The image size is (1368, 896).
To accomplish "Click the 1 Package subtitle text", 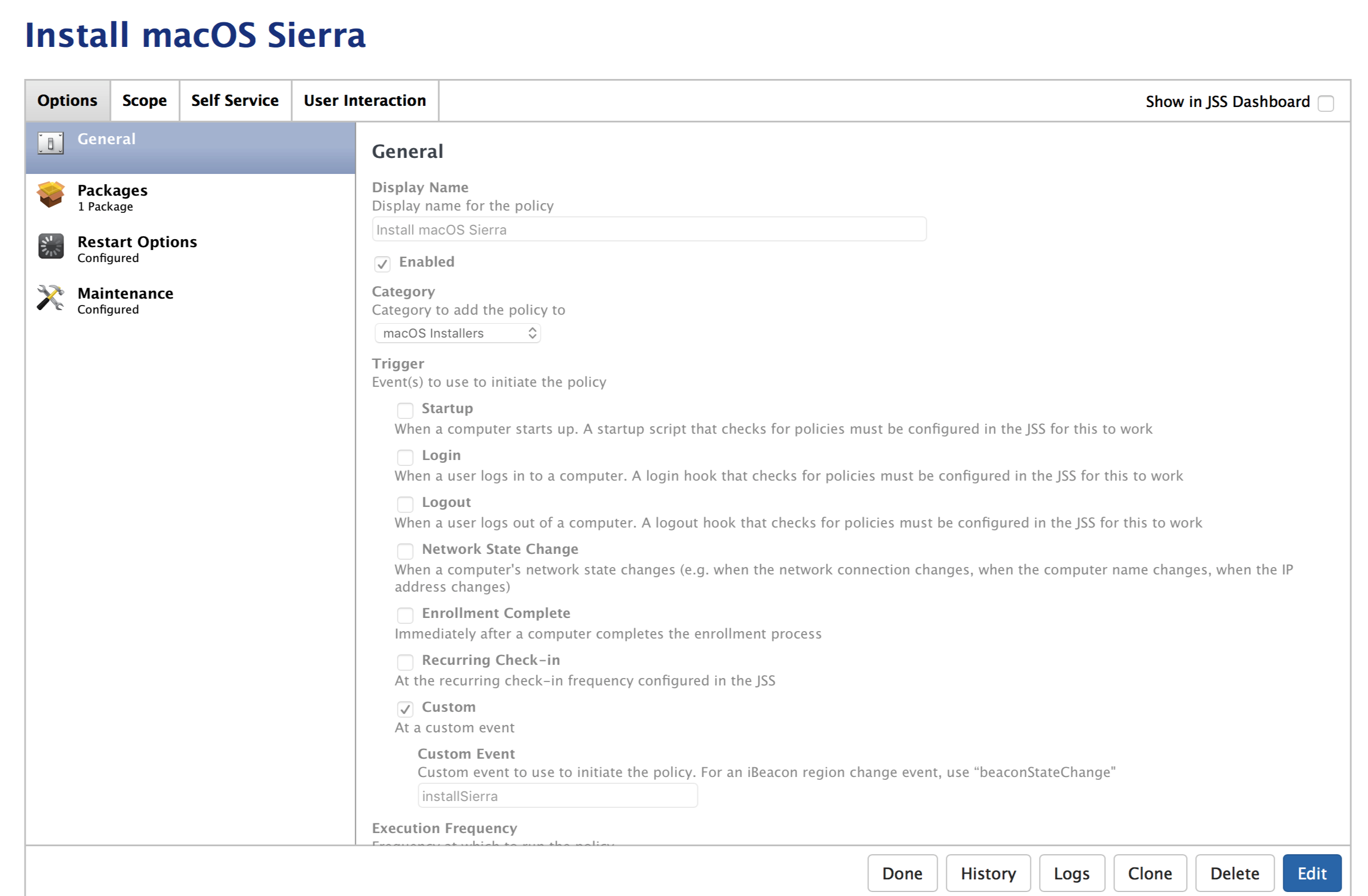I will tap(105, 207).
